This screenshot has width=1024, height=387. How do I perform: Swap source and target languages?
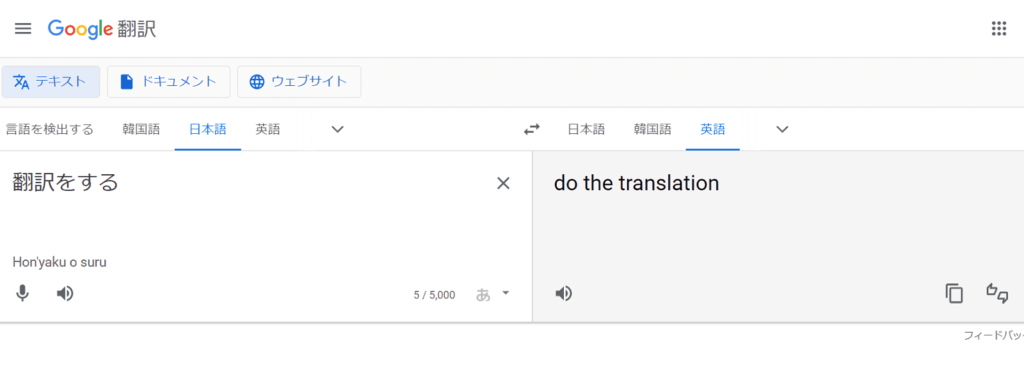point(532,129)
